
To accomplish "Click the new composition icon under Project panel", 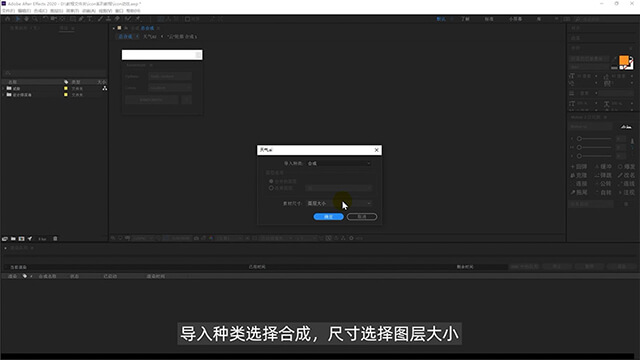I will [21, 238].
